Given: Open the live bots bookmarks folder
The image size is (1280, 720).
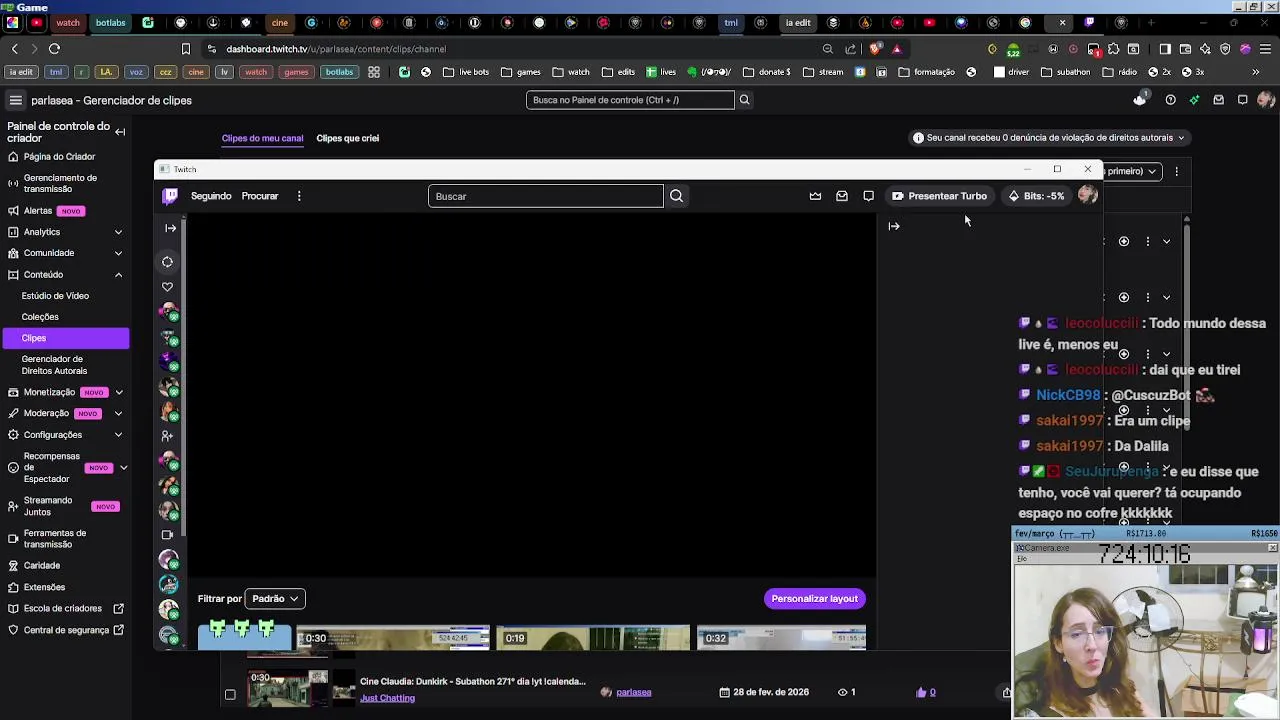Looking at the screenshot, I should point(466,72).
